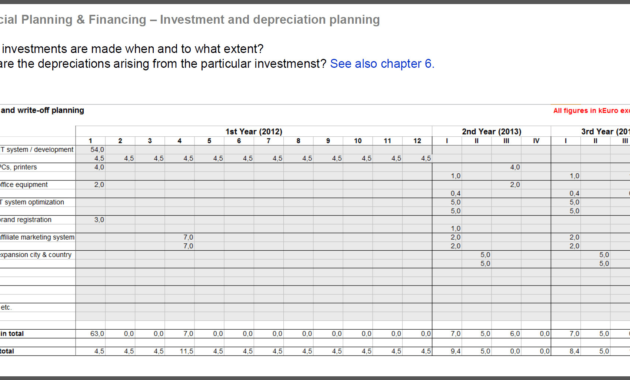Select the 'affiliate marketing system' row label
630x380 pixels.
(37, 237)
